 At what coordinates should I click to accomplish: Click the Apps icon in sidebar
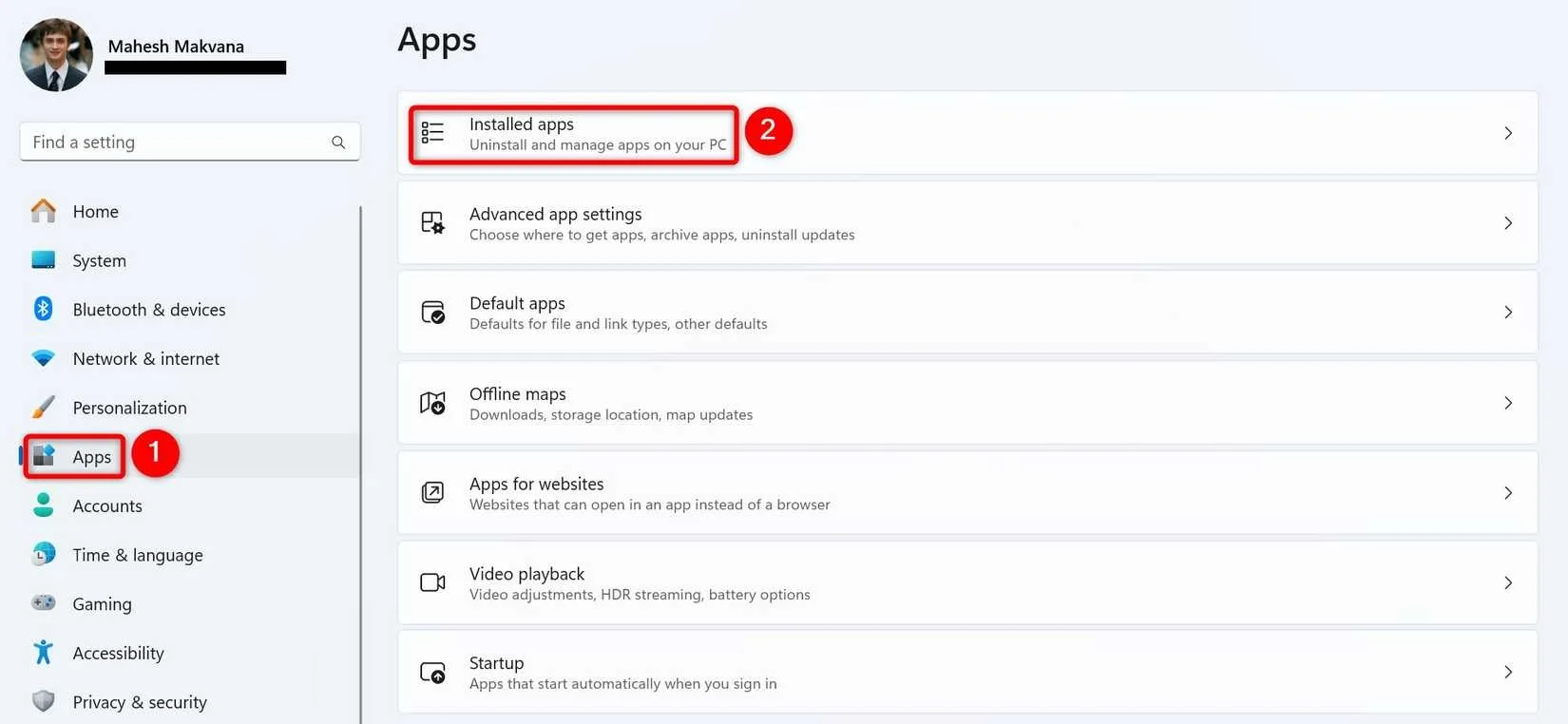point(44,456)
